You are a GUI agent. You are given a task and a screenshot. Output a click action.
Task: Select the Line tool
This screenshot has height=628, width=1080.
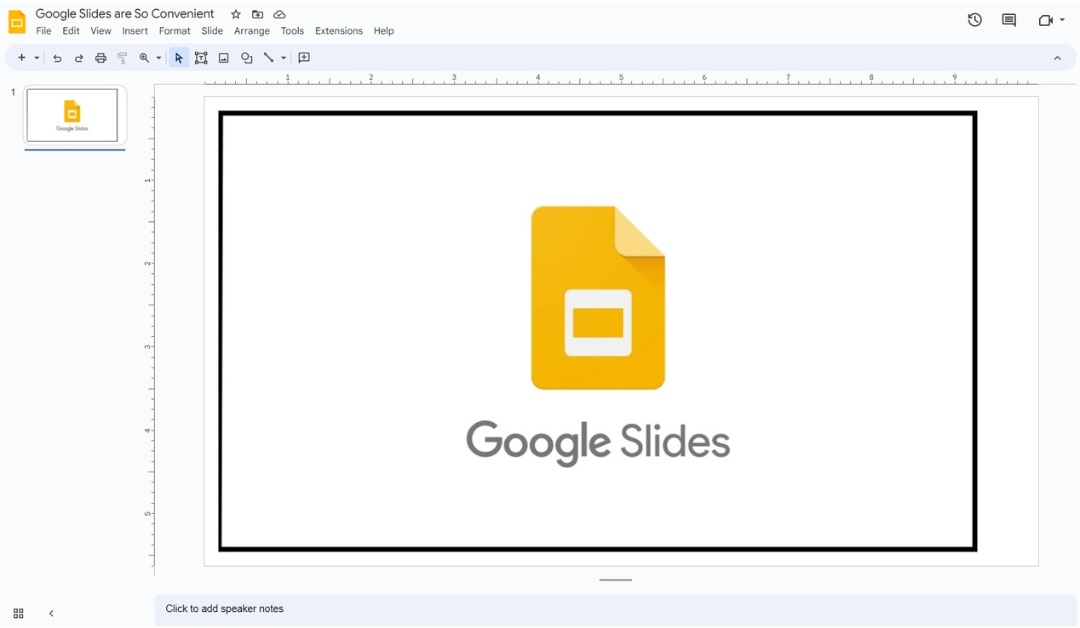pyautogui.click(x=268, y=57)
